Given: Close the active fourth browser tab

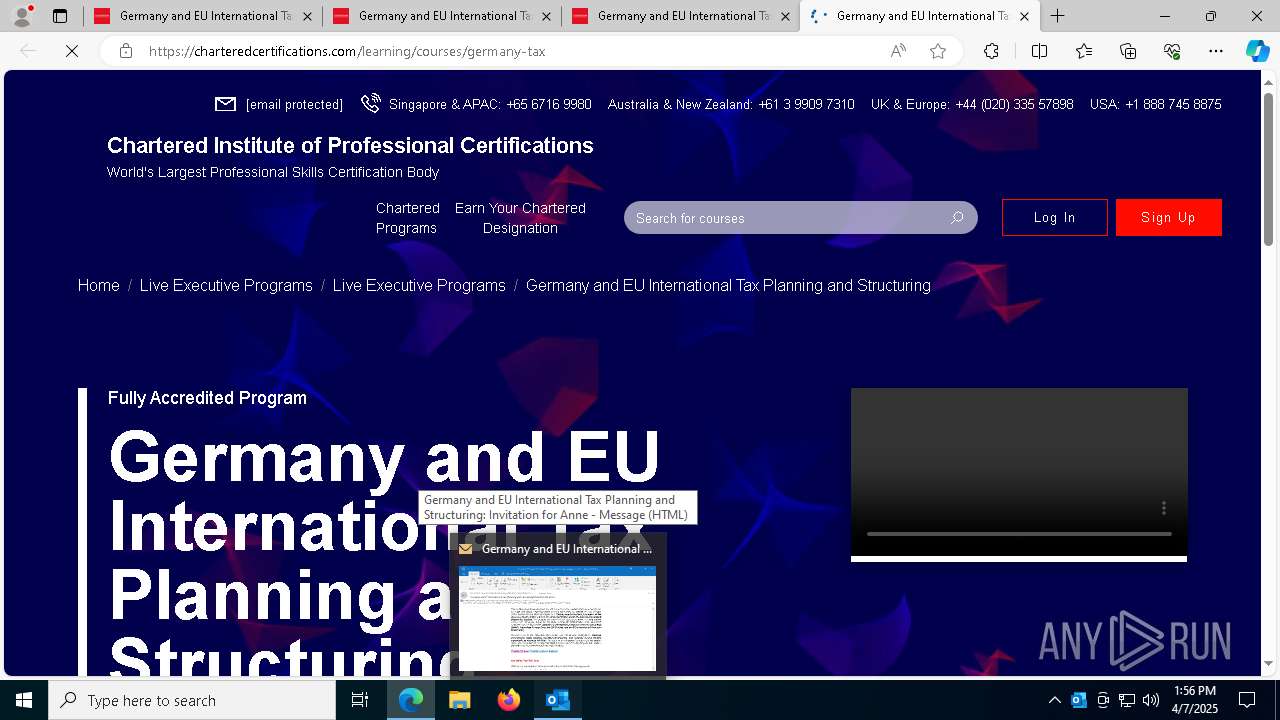Looking at the screenshot, I should point(1024,16).
